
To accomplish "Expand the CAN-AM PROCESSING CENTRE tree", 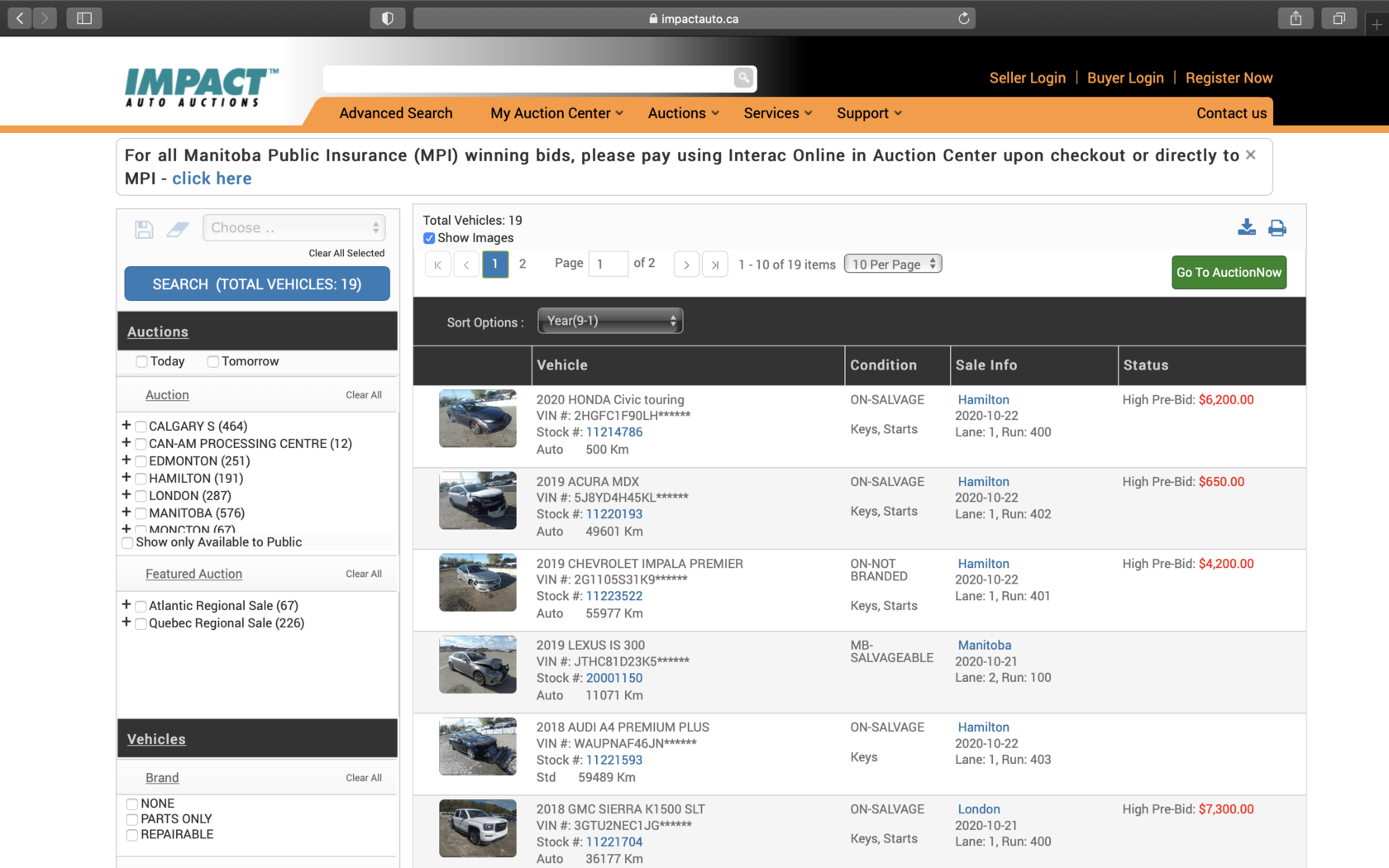I will [126, 442].
